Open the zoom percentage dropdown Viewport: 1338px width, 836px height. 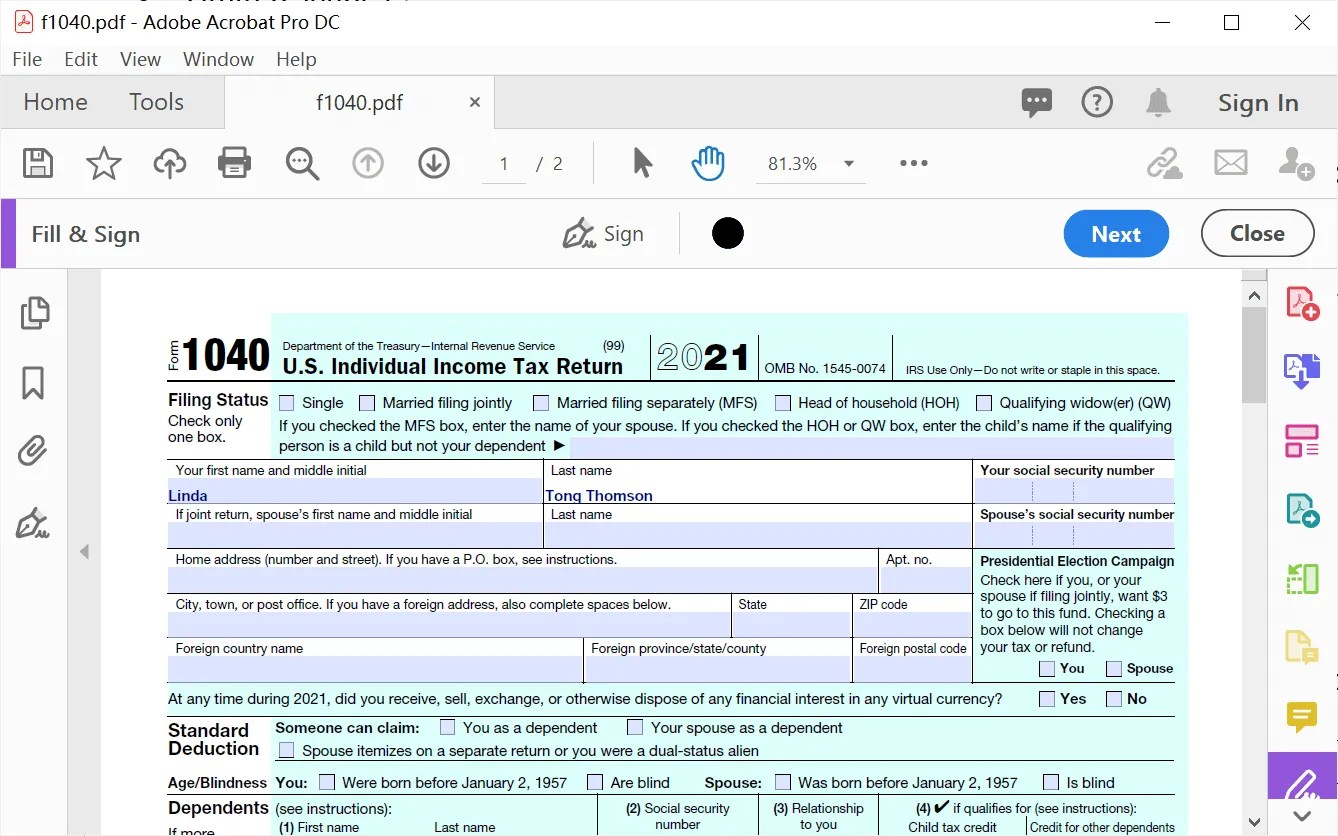[x=848, y=163]
